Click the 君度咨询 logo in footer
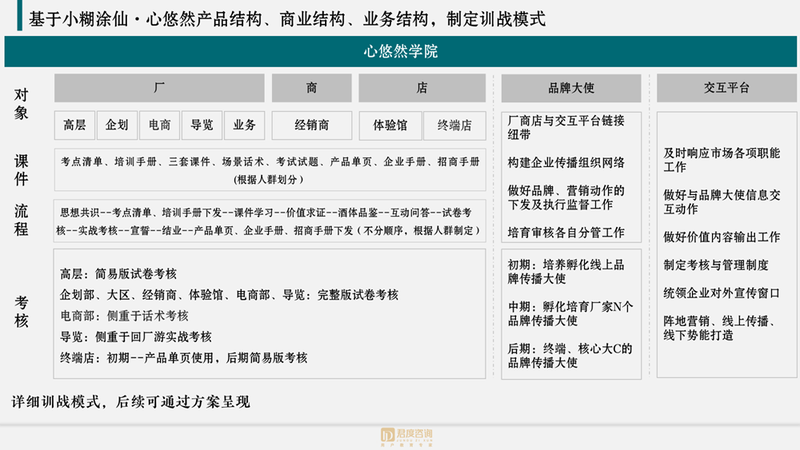Screen dimensions: 800x450 click(x=407, y=437)
